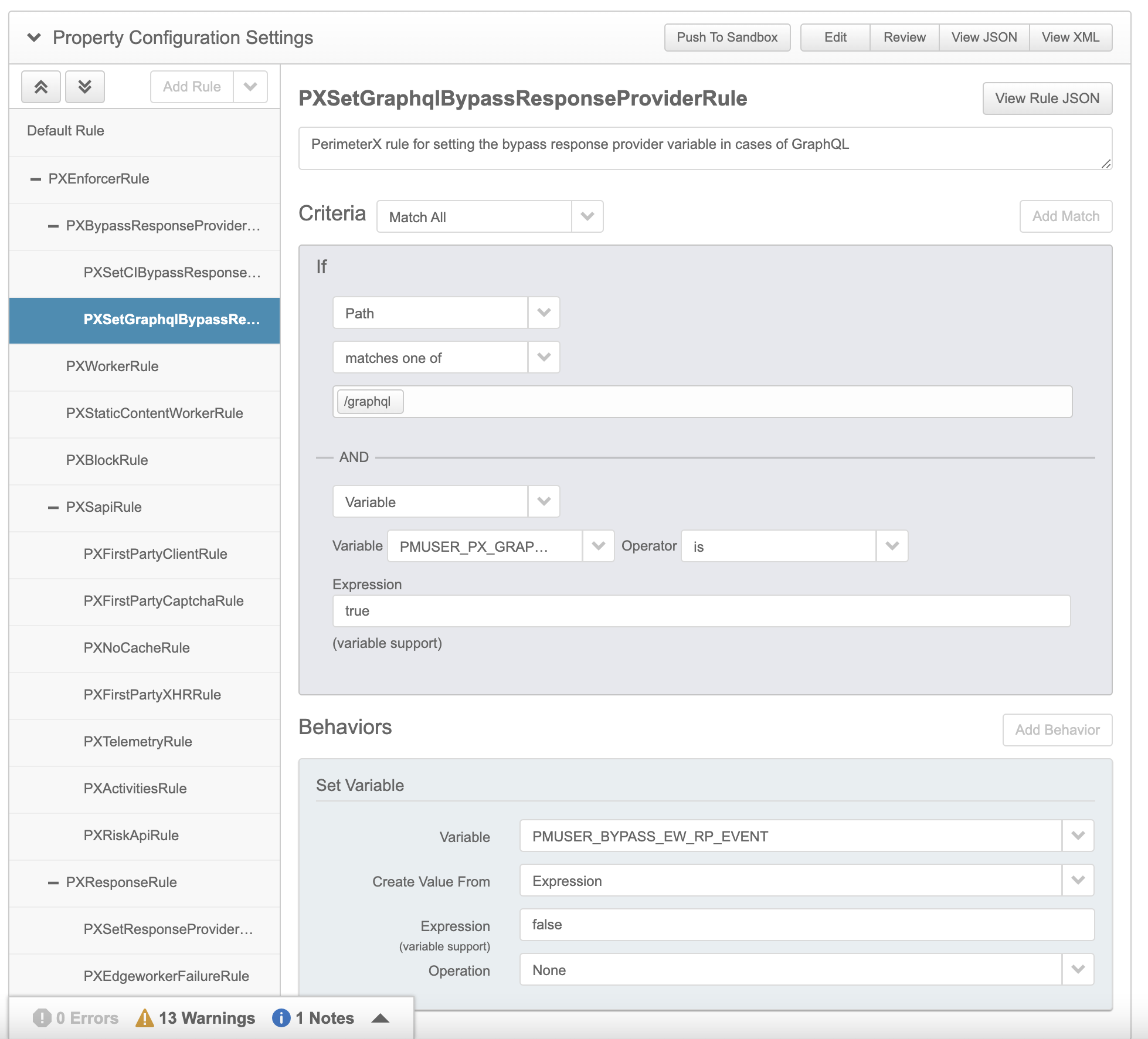Click the Push To Sandbox button
Image resolution: width=1148 pixels, height=1039 pixels.
tap(726, 38)
